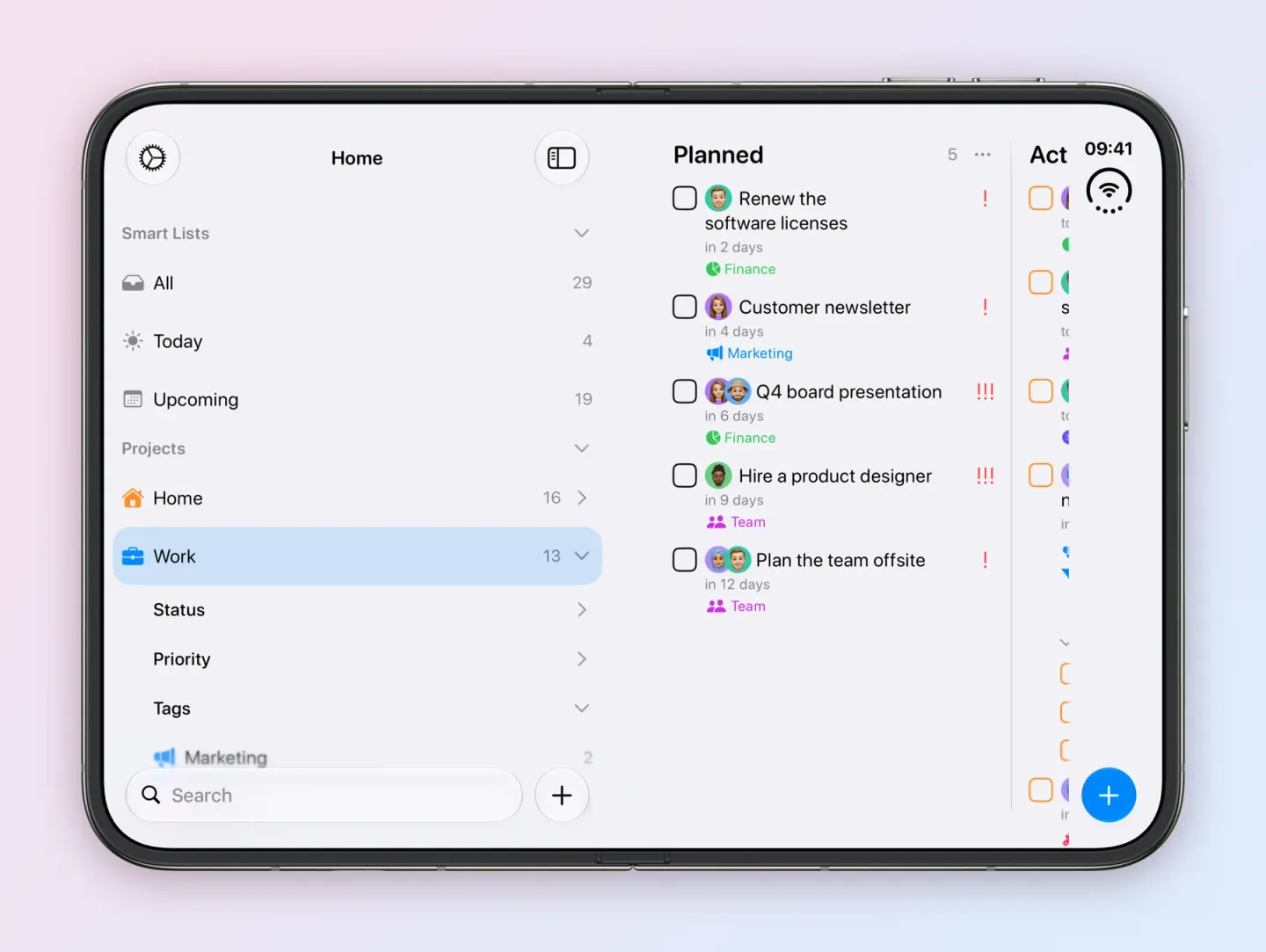Collapse the Tags group
The width and height of the screenshot is (1266, 952).
click(x=581, y=709)
